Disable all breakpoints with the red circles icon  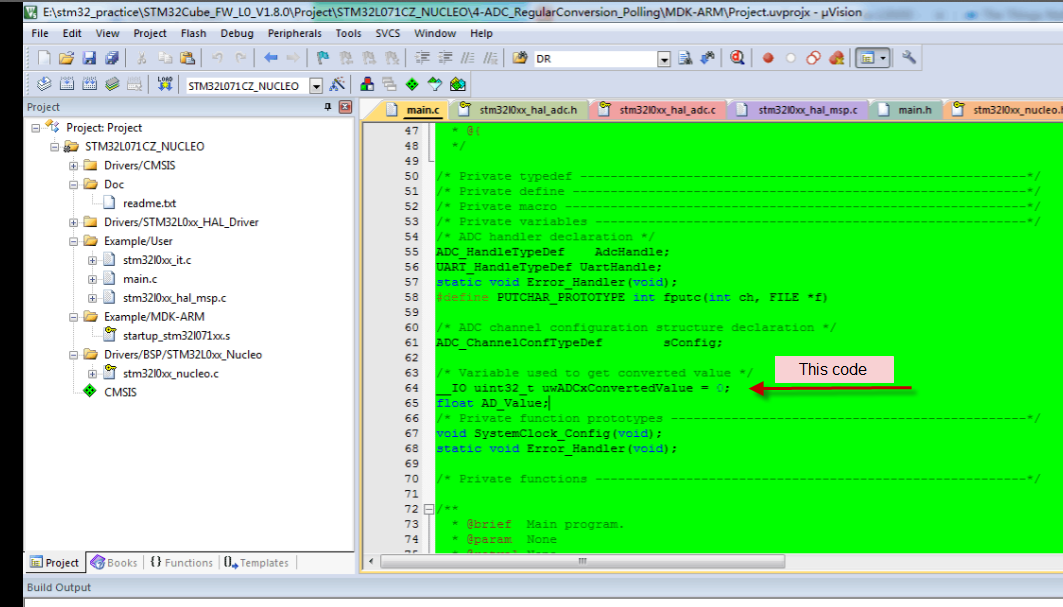(814, 58)
